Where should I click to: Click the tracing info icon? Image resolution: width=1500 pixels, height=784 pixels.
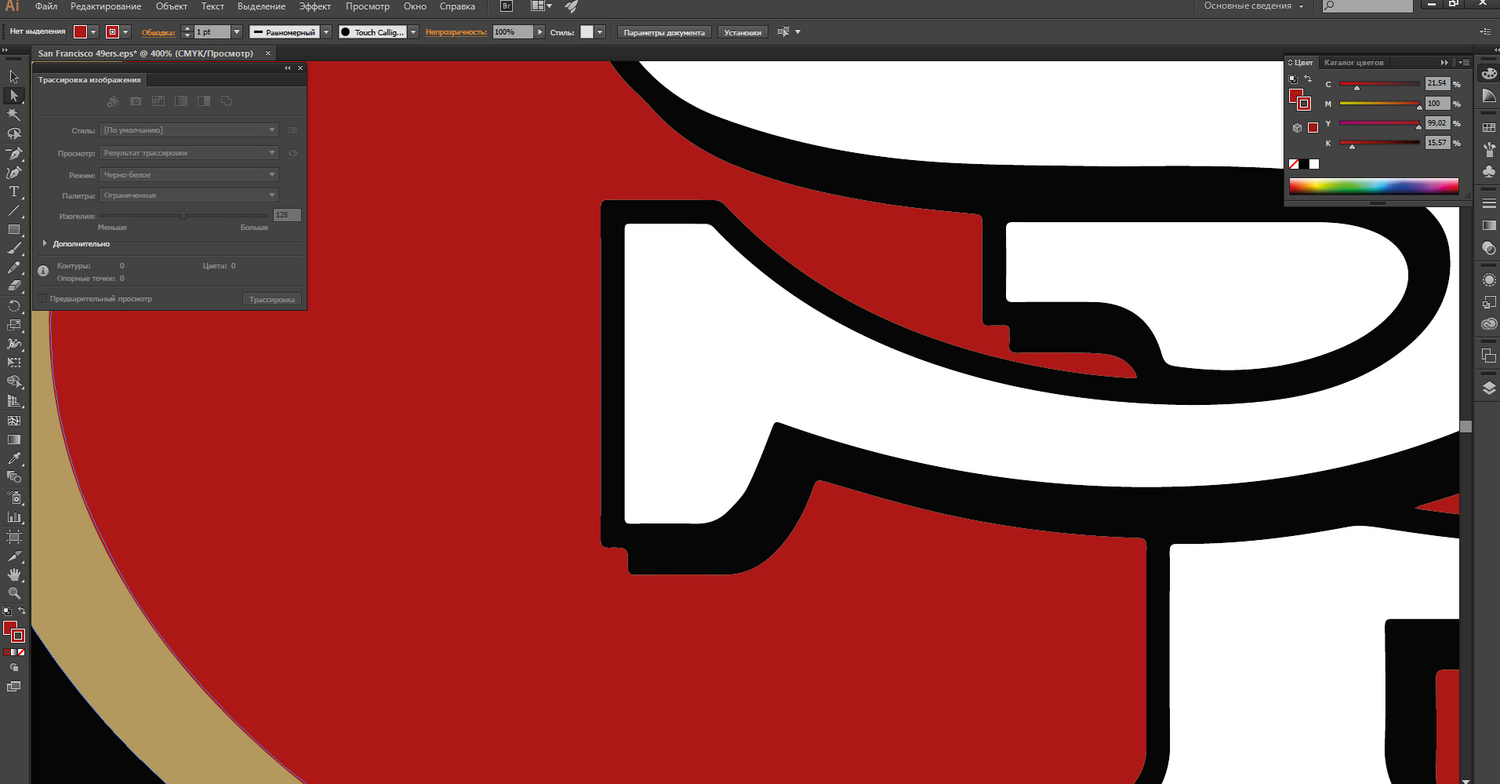[x=43, y=271]
